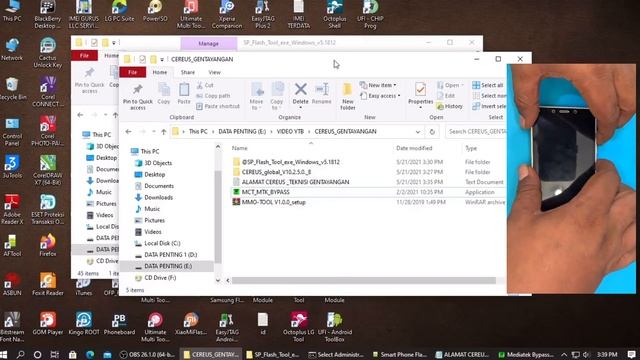Click Invert selection in ribbon
The width and height of the screenshot is (640, 360).
pos(489,106)
